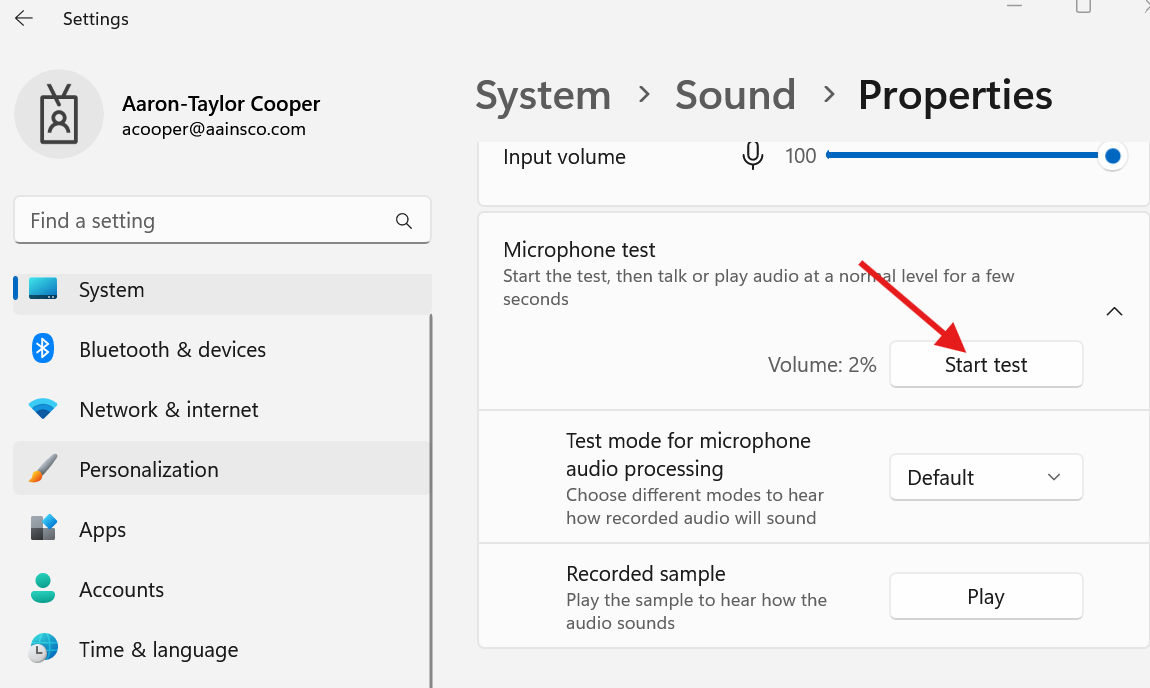Open the Default test mode dropdown
This screenshot has width=1150, height=688.
(x=985, y=478)
